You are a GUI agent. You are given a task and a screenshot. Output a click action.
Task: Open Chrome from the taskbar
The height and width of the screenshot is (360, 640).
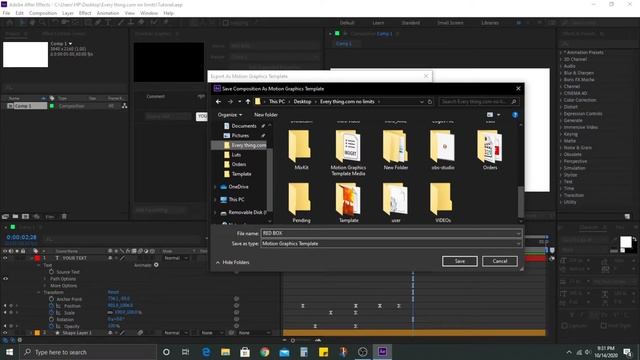pos(264,352)
